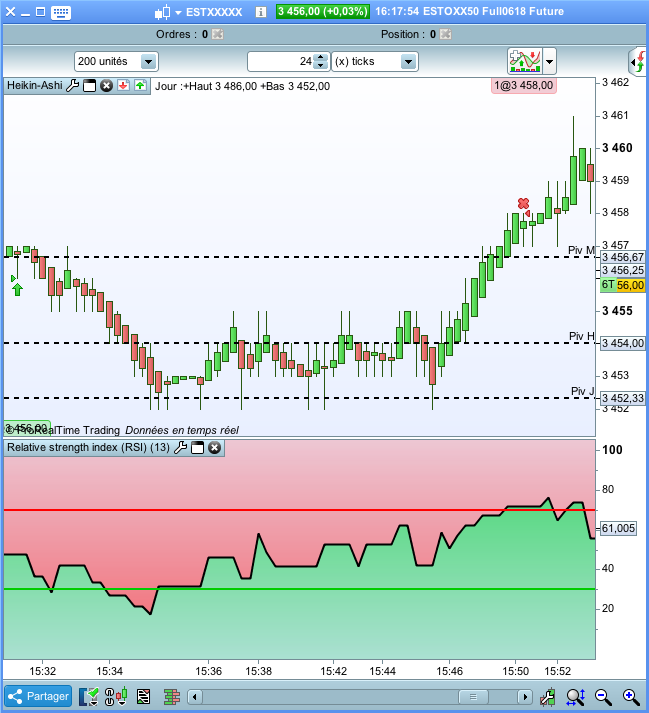The image size is (649, 713).
Task: Expand the indicator button dropdown arrow
Action: tap(549, 61)
